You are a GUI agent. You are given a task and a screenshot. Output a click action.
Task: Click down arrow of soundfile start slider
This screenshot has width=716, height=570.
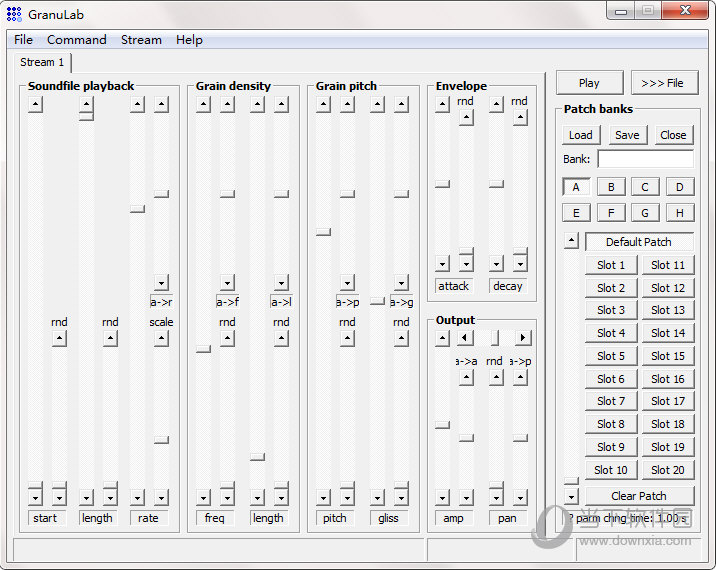(35, 497)
